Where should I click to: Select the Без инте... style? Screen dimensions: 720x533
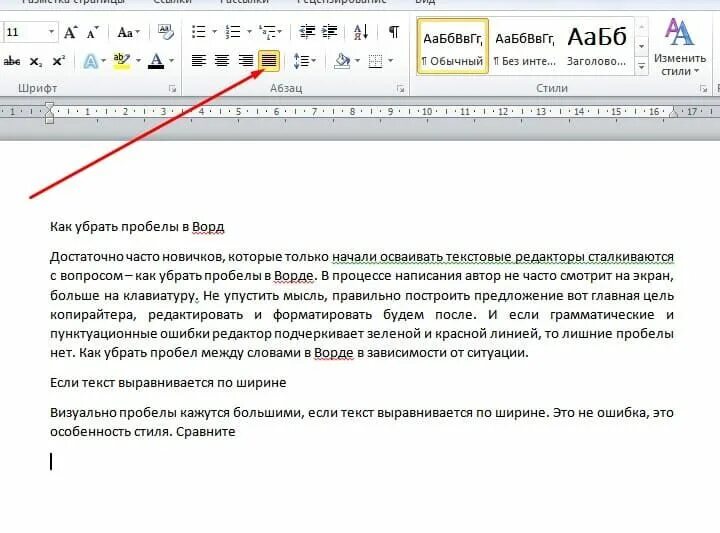tap(524, 46)
